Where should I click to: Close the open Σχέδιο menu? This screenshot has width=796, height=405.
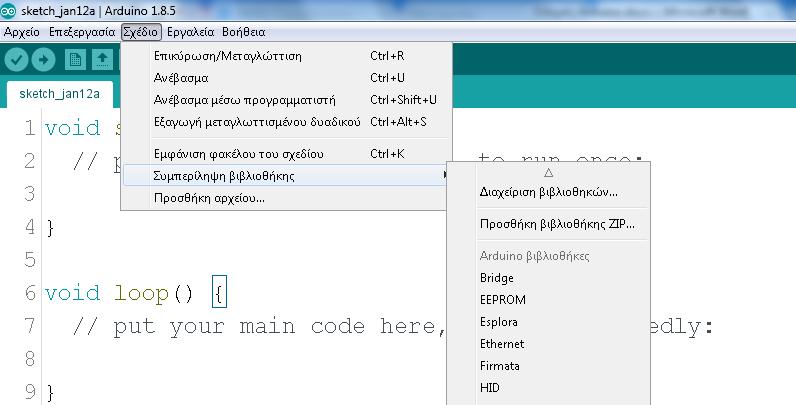141,32
